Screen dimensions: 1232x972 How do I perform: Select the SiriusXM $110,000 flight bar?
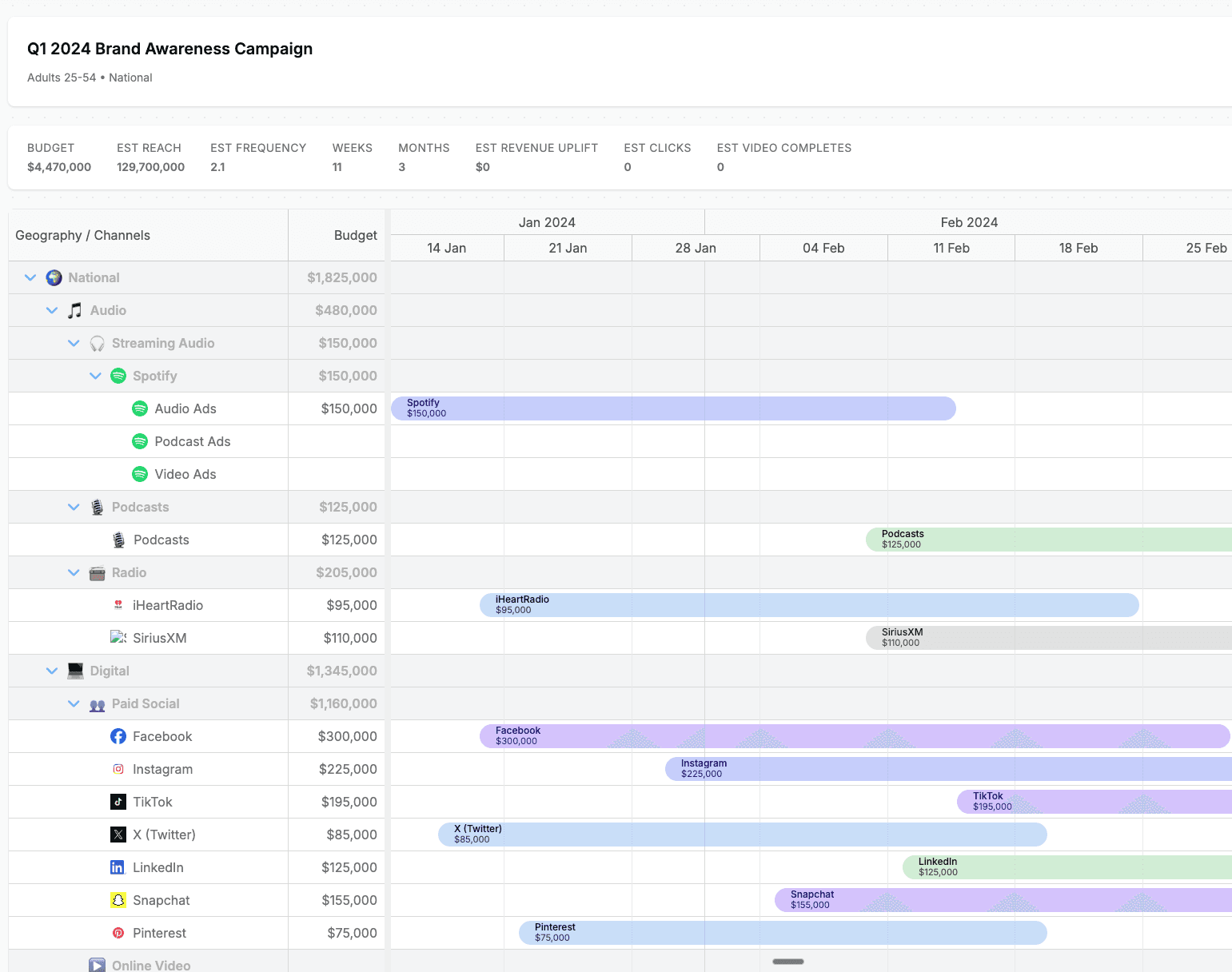click(x=1049, y=638)
